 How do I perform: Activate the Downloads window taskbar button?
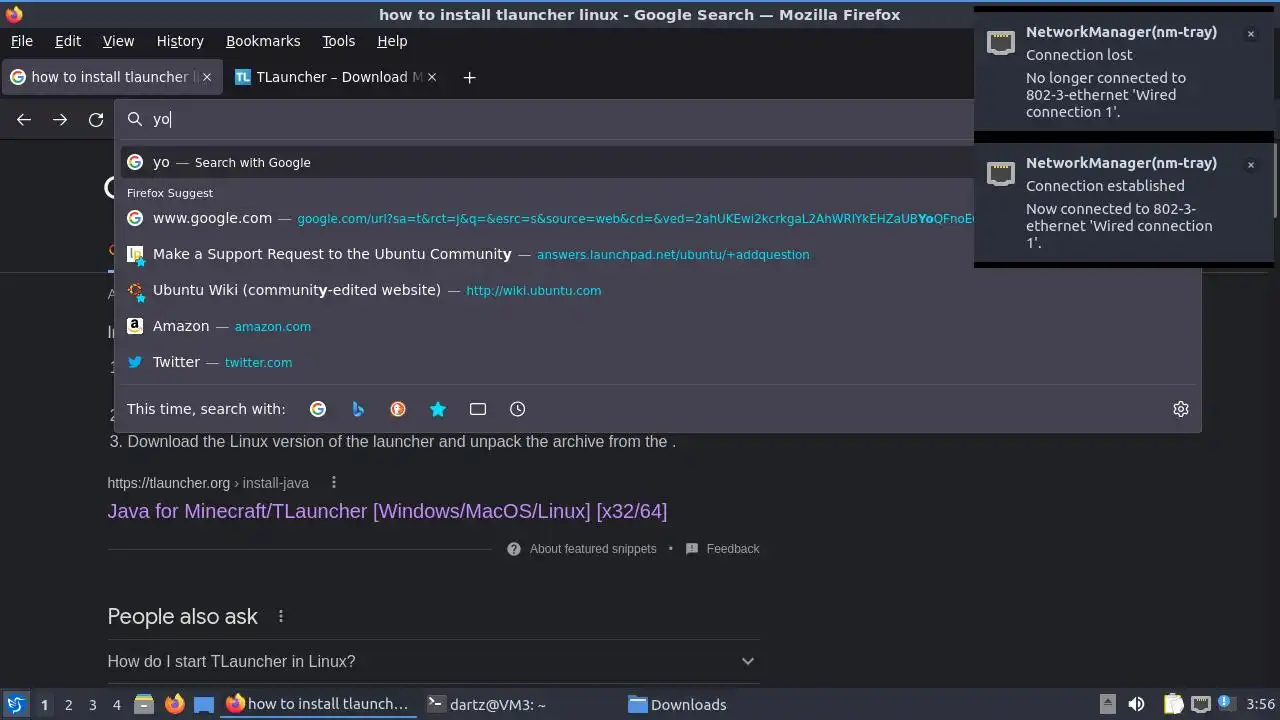point(720,704)
